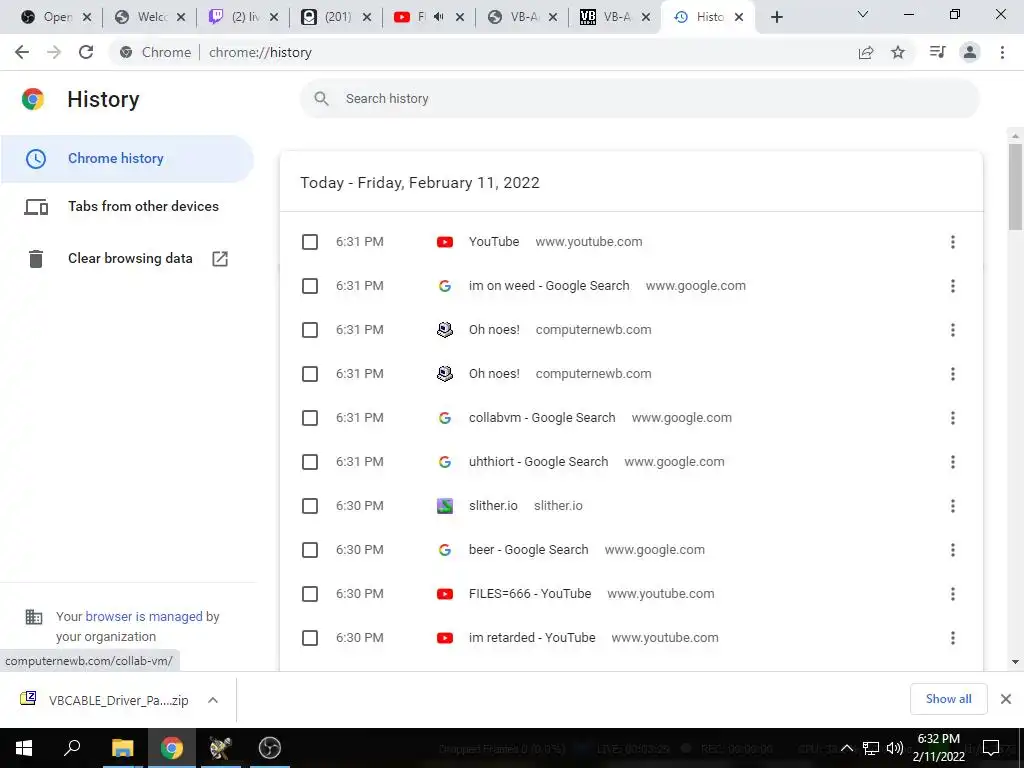
Task: Open the FILES=666 - YouTube link
Action: pos(530,594)
